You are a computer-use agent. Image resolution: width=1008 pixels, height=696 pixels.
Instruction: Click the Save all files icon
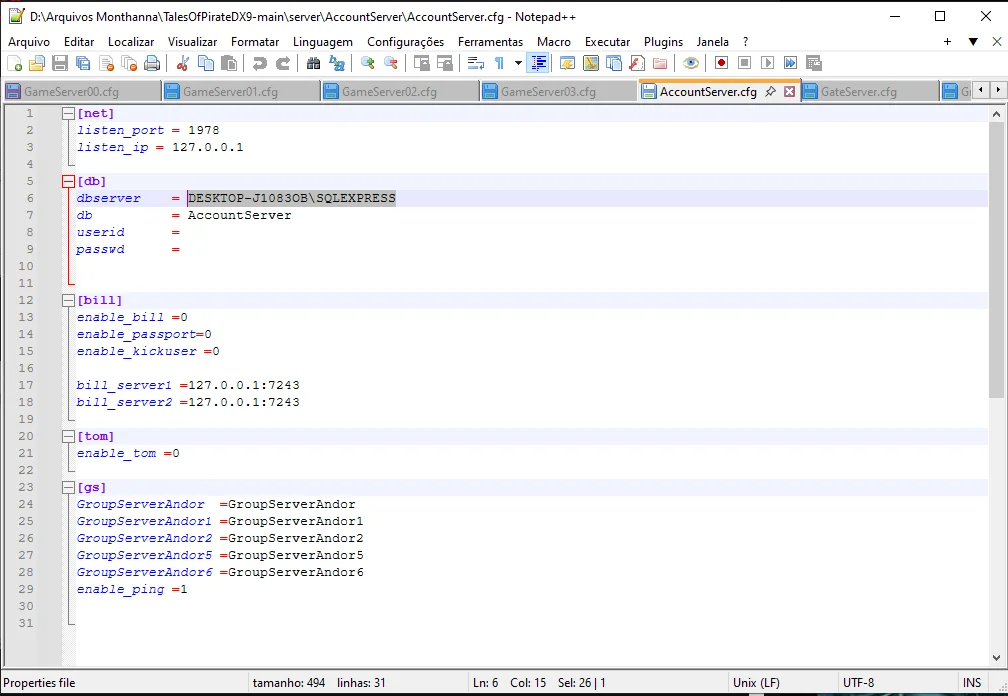(x=83, y=63)
